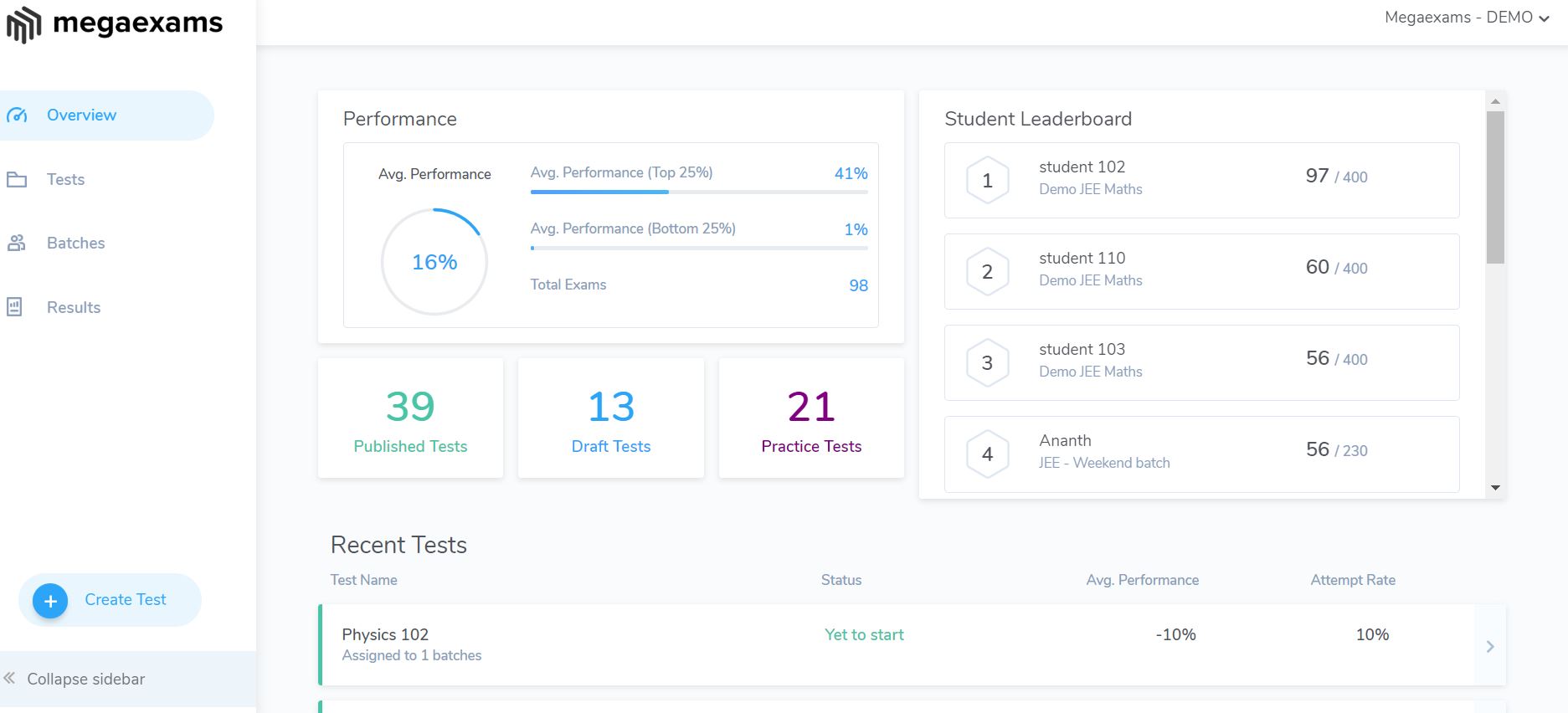Open the Megaexams - DEMO account dropdown
The height and width of the screenshot is (713, 1568).
(x=1467, y=18)
